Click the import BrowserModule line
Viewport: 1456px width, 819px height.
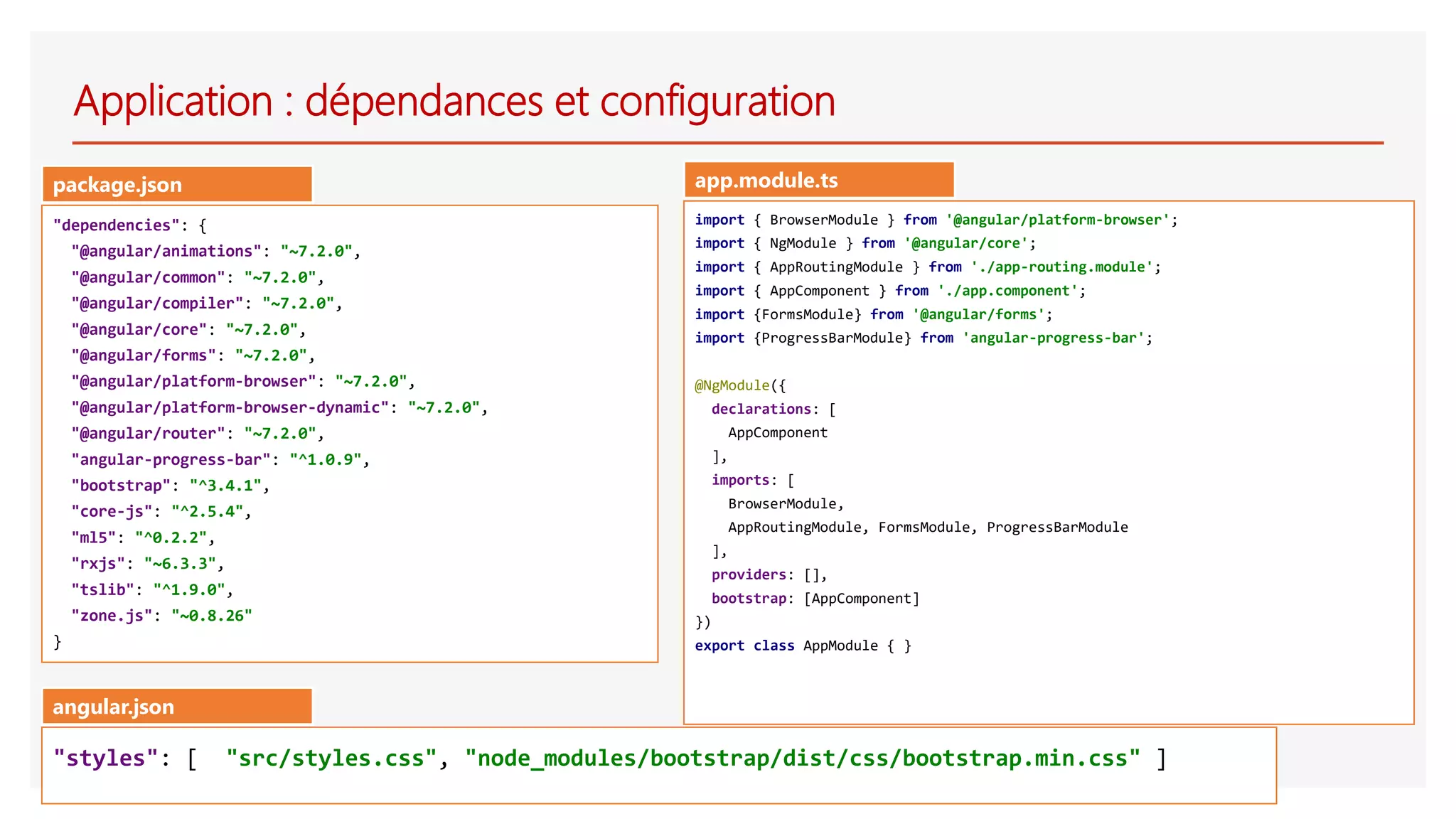point(936,220)
